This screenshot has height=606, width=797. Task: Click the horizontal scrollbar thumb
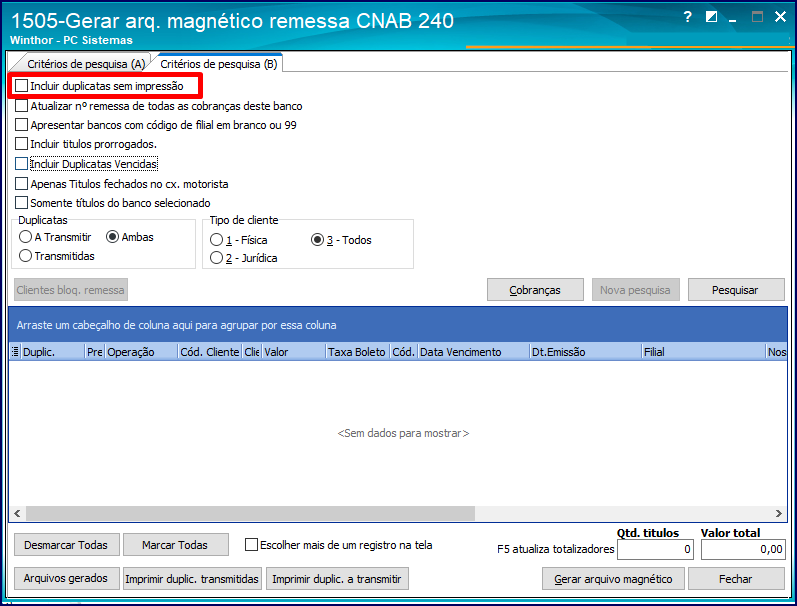tap(250, 513)
